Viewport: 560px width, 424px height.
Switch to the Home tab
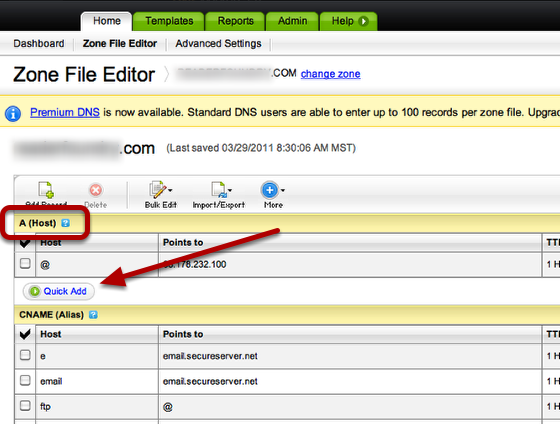click(107, 21)
